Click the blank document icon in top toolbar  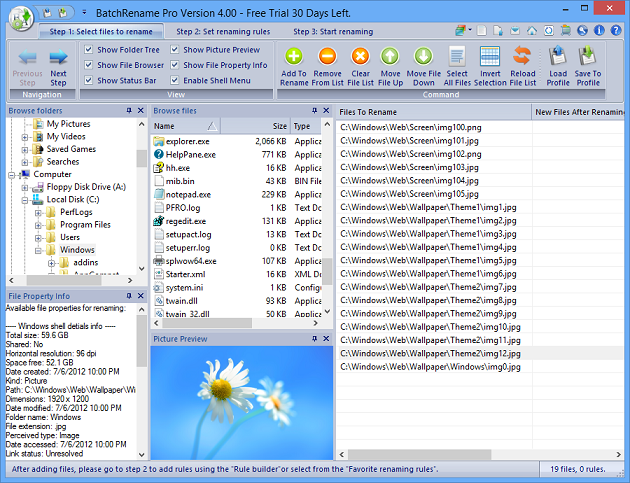click(481, 31)
